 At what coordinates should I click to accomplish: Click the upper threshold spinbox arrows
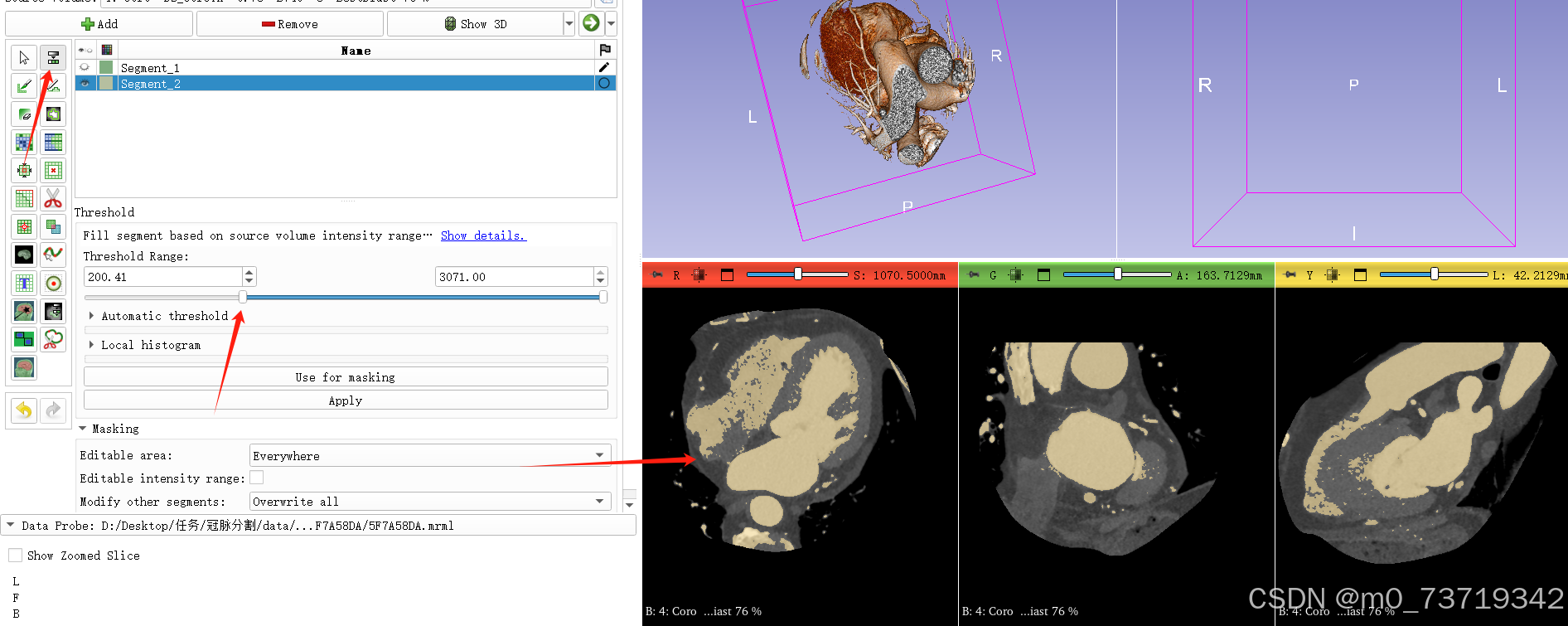pos(601,276)
